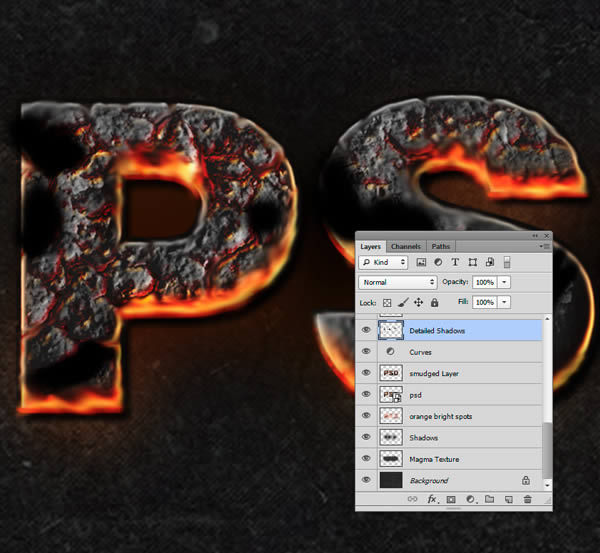
Task: Filter for pixel layers icon
Action: pyautogui.click(x=421, y=262)
